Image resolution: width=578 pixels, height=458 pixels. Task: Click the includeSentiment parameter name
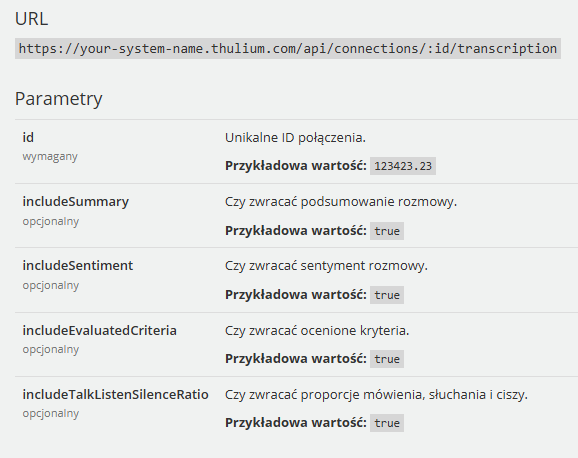[78, 266]
